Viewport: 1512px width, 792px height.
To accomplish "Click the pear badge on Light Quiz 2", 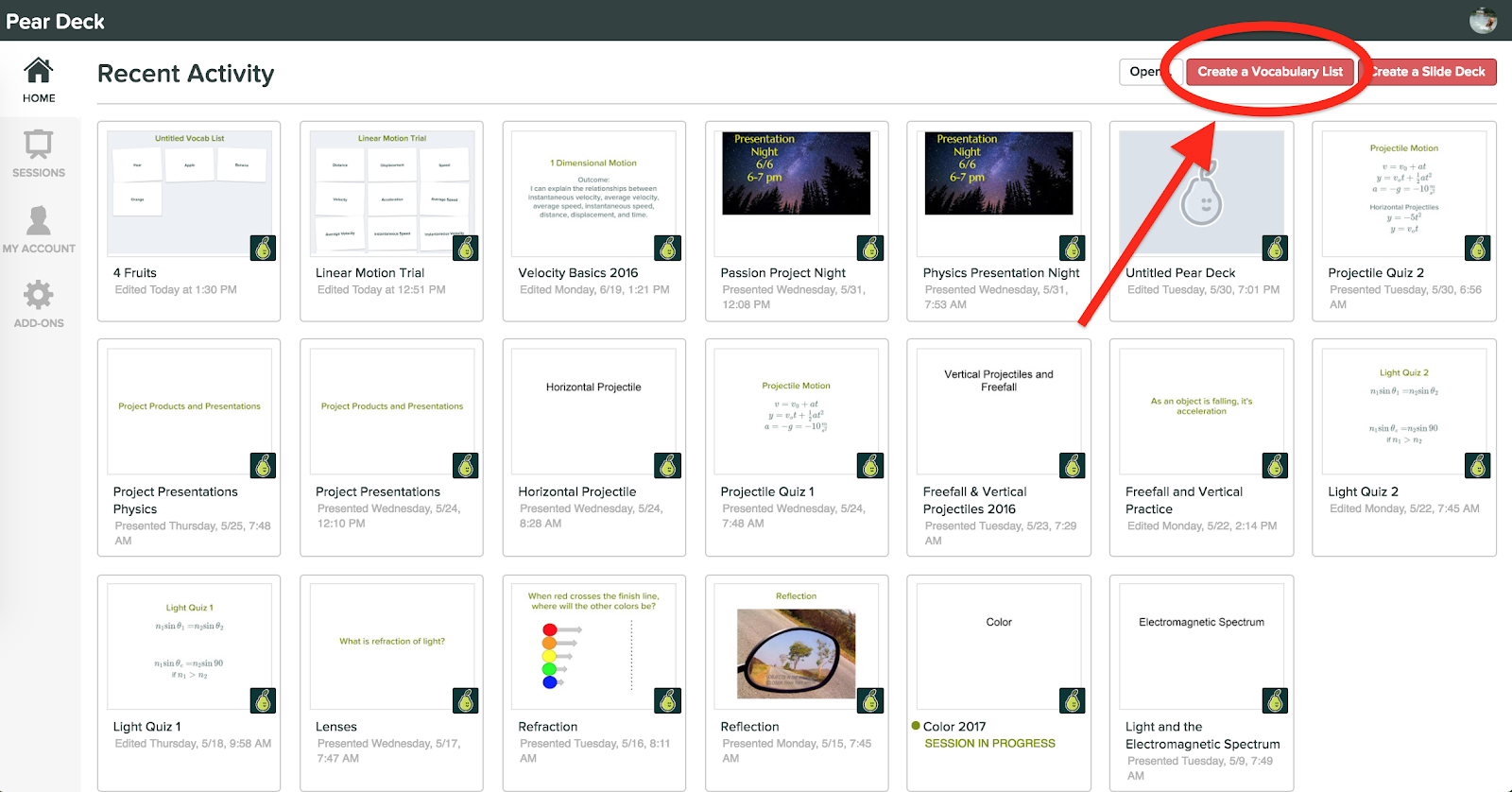I will click(1478, 466).
